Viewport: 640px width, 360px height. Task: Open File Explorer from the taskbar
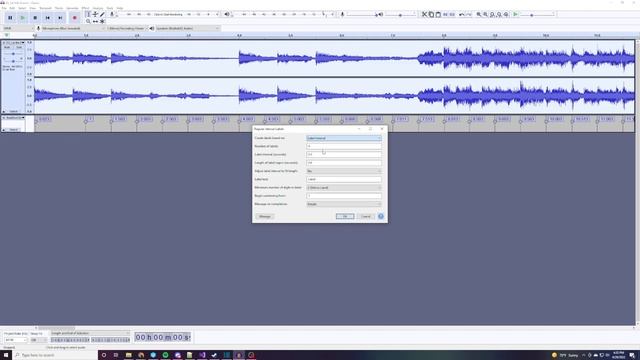coord(129,355)
